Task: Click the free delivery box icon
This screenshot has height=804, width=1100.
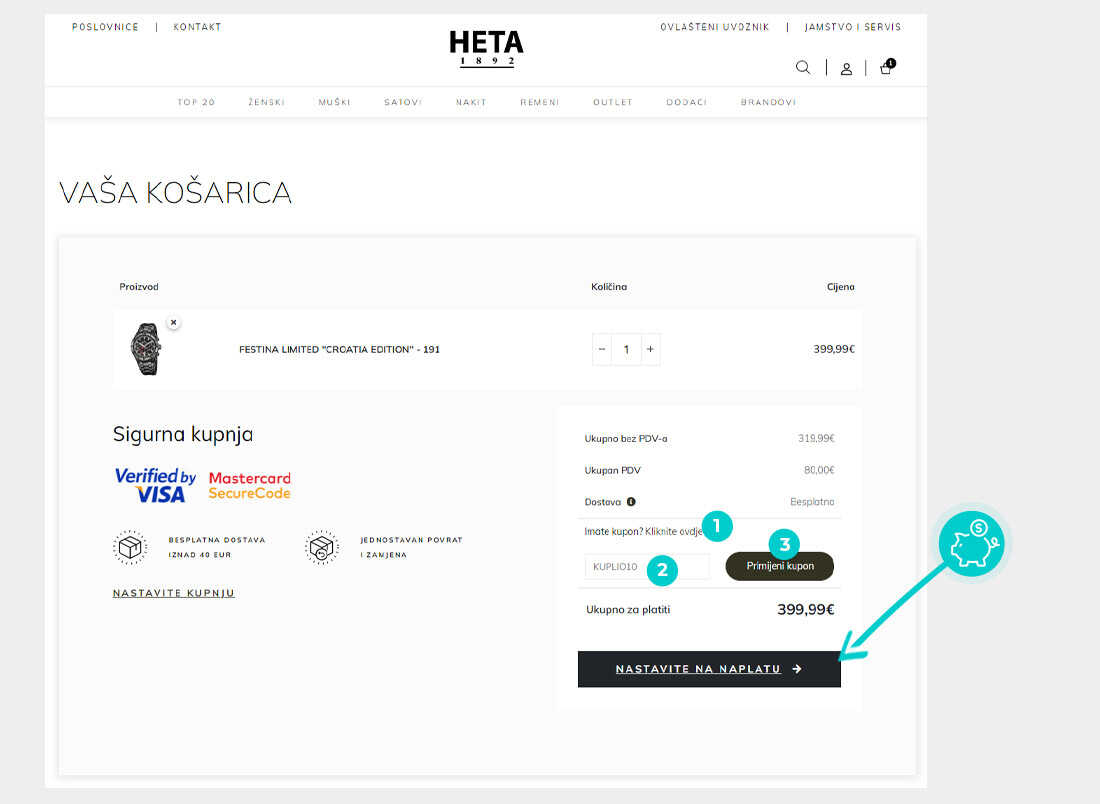Action: point(130,547)
